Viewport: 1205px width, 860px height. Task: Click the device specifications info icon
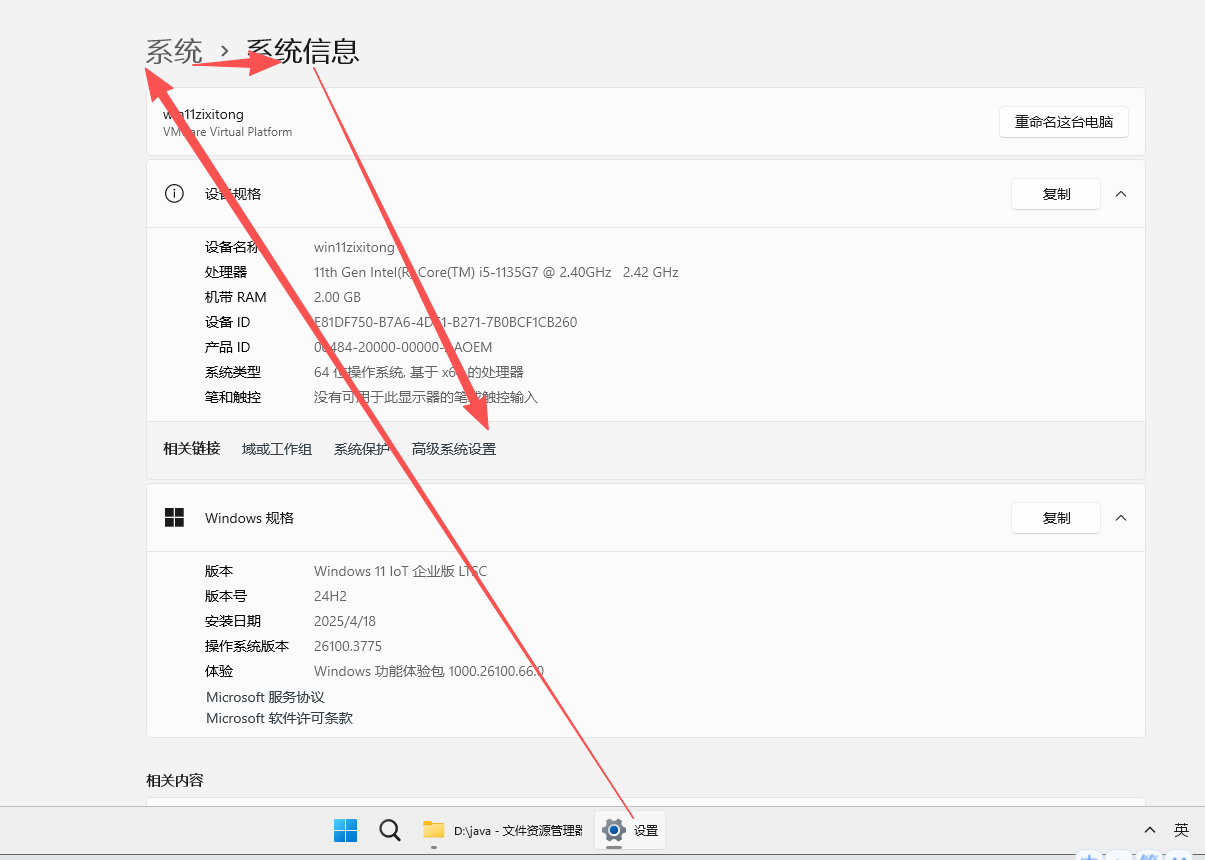pyautogui.click(x=174, y=194)
